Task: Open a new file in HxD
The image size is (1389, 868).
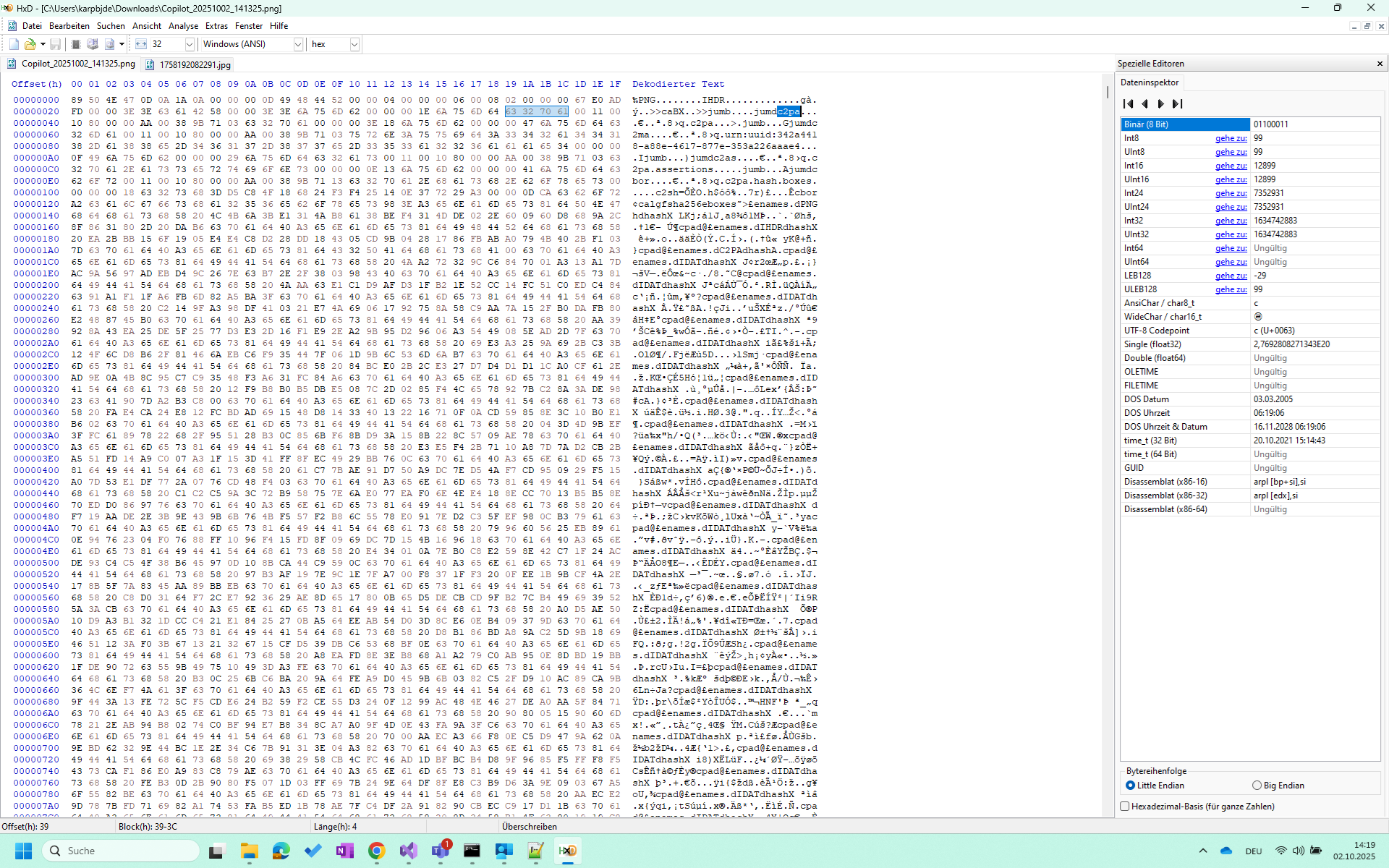Action: tap(13, 44)
